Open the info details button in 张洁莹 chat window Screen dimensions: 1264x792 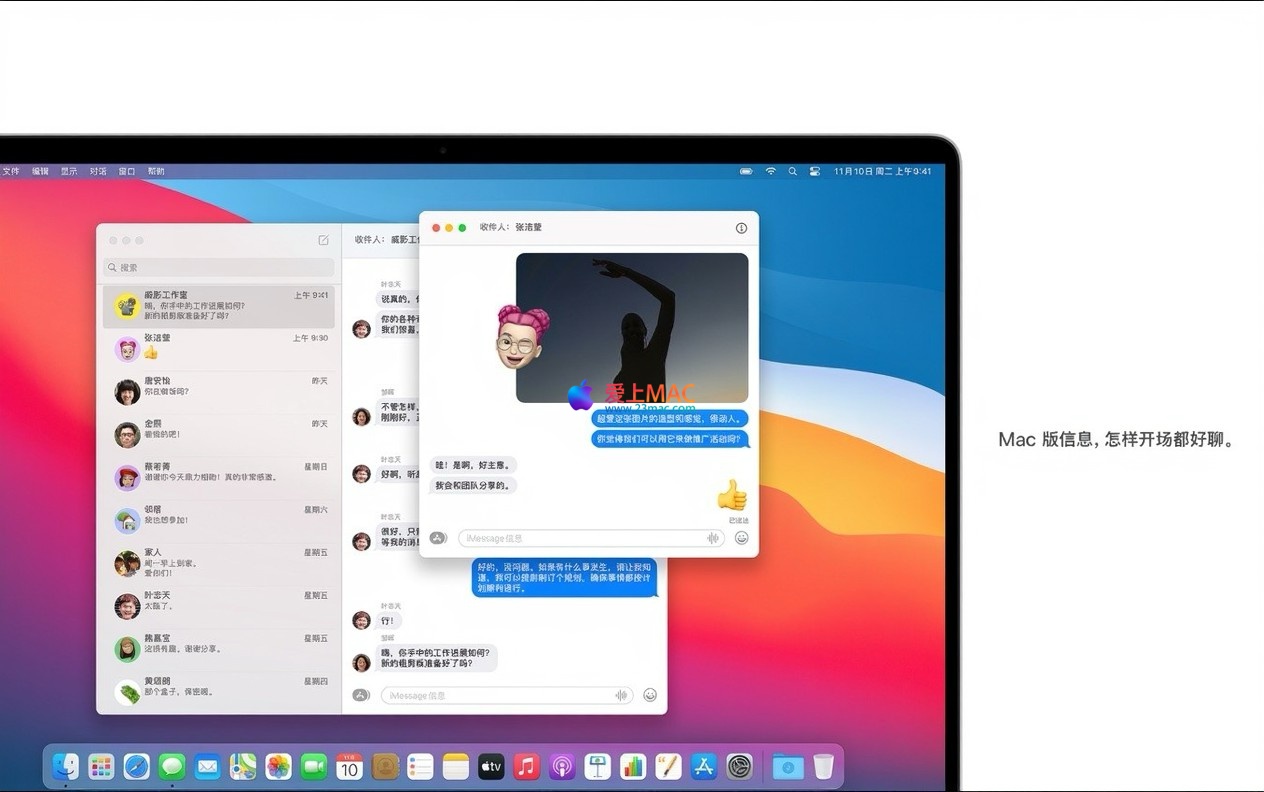[x=741, y=228]
